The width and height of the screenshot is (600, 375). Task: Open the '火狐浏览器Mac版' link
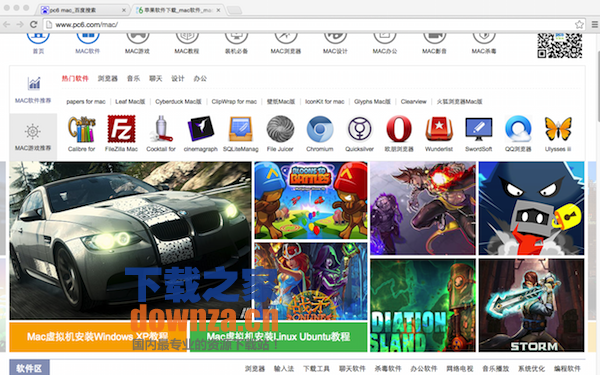click(x=460, y=101)
